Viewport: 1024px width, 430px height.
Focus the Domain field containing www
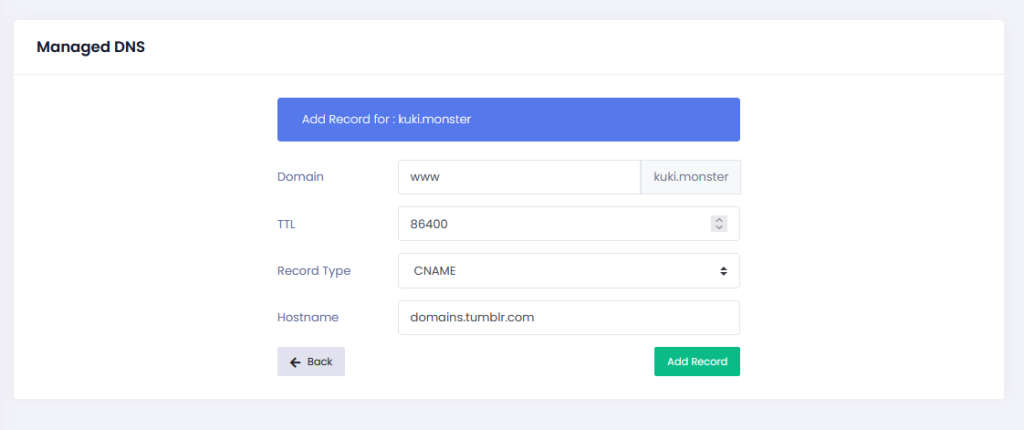pyautogui.click(x=518, y=177)
